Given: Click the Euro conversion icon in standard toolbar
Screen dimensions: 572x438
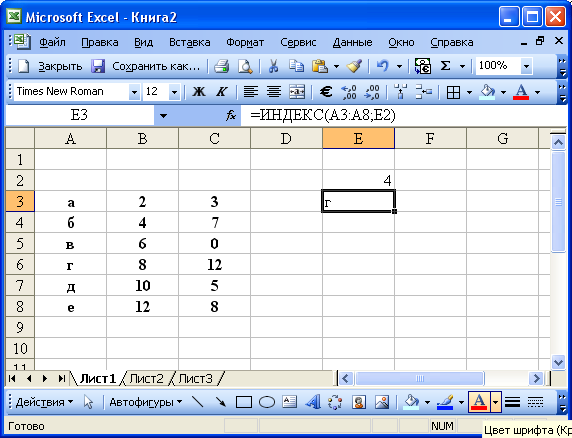Looking at the screenshot, I should click(x=423, y=66).
